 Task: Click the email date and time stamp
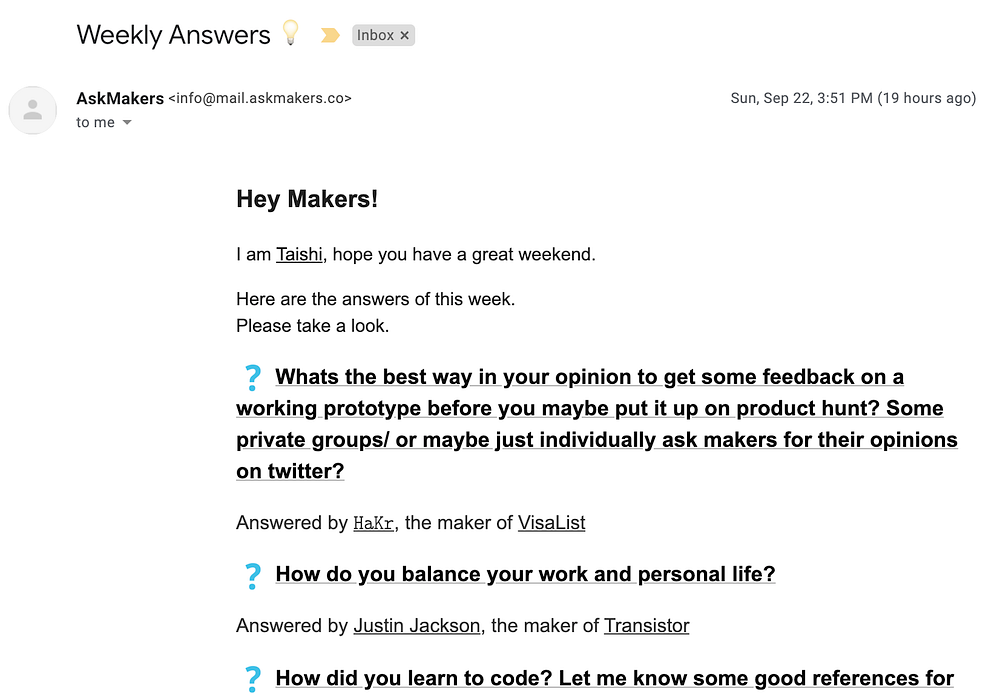[x=853, y=98]
